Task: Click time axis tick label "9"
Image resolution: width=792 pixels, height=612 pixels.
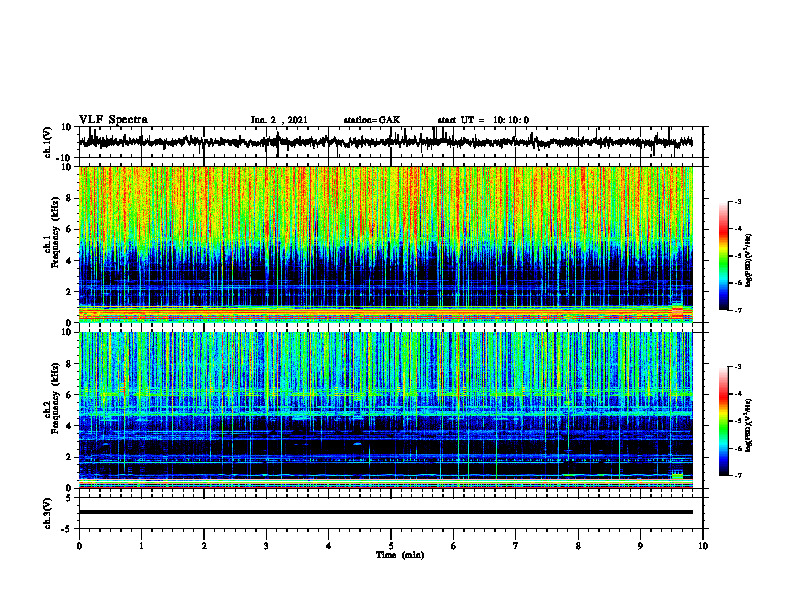Action: coord(640,546)
